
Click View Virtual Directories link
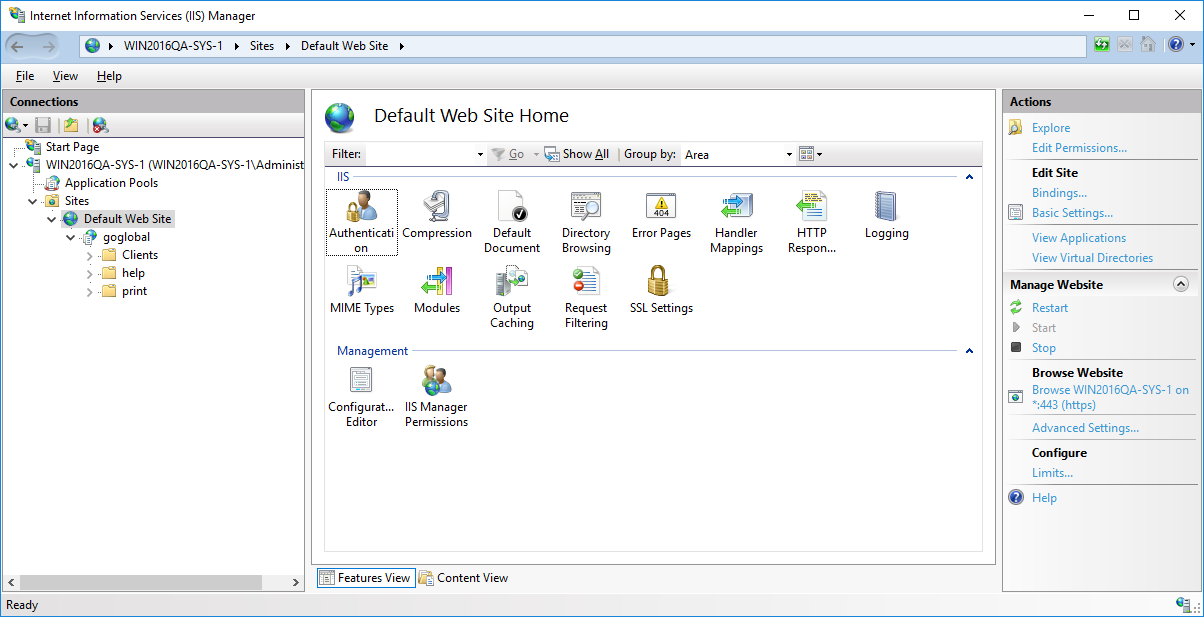pyautogui.click(x=1092, y=258)
